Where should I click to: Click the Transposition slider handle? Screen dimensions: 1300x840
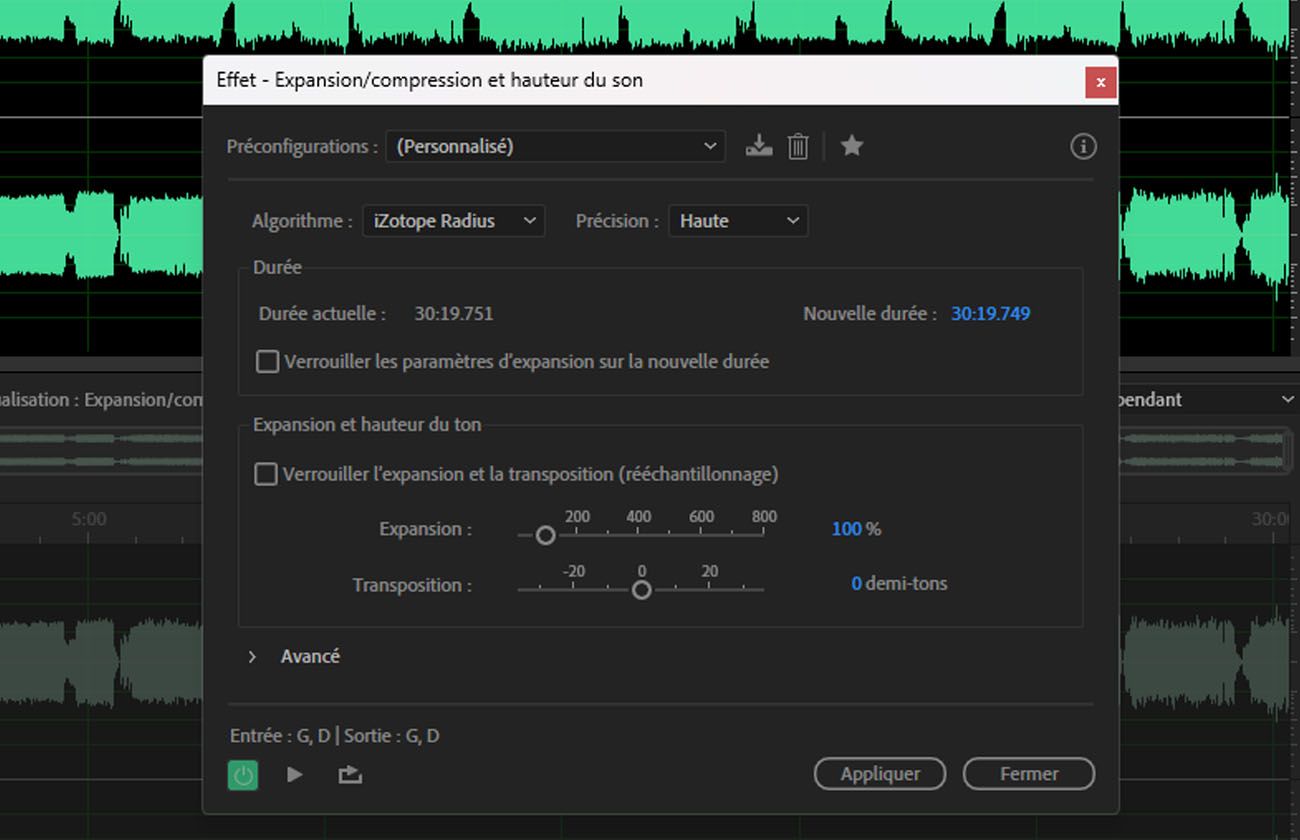pos(642,590)
